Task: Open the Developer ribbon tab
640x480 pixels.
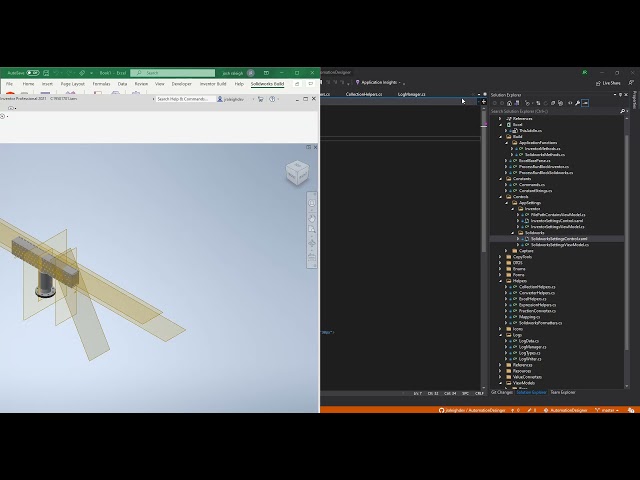Action: click(182, 84)
